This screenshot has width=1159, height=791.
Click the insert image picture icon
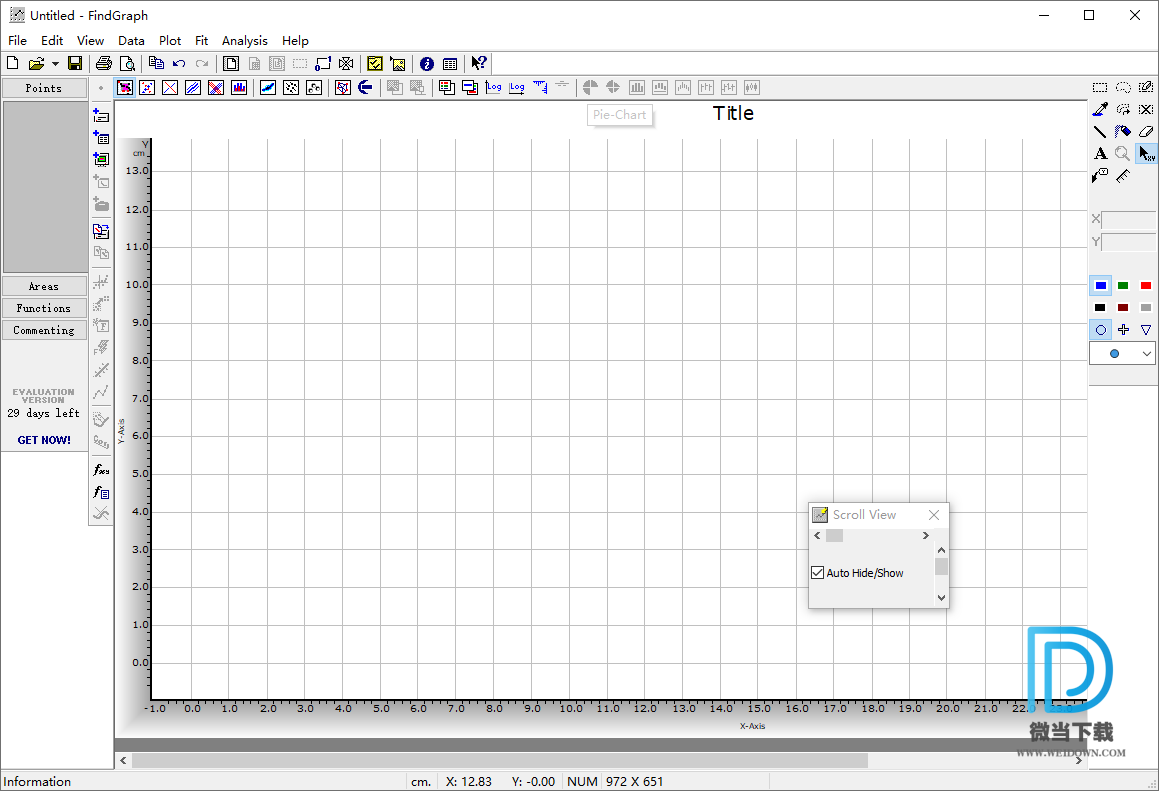pos(398,64)
